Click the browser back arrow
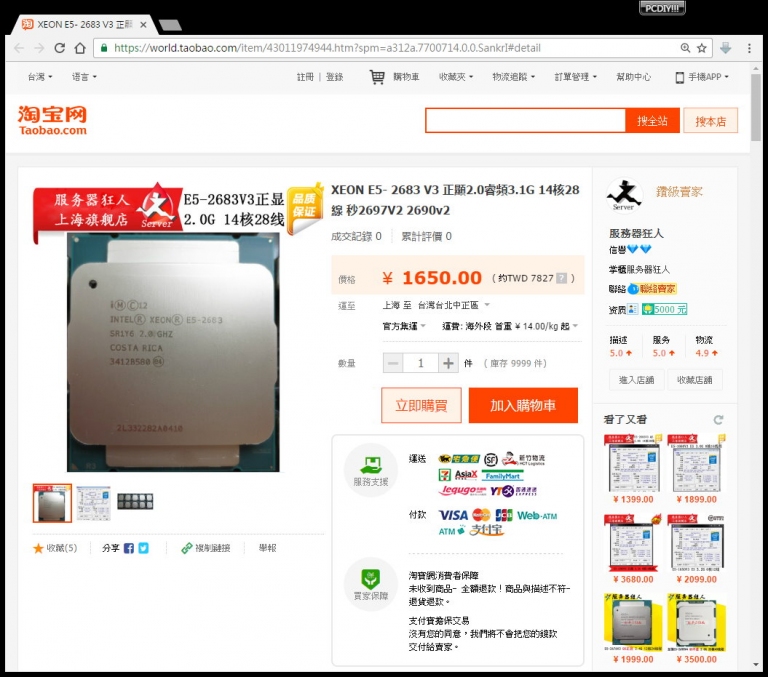The image size is (768, 677). 19,48
